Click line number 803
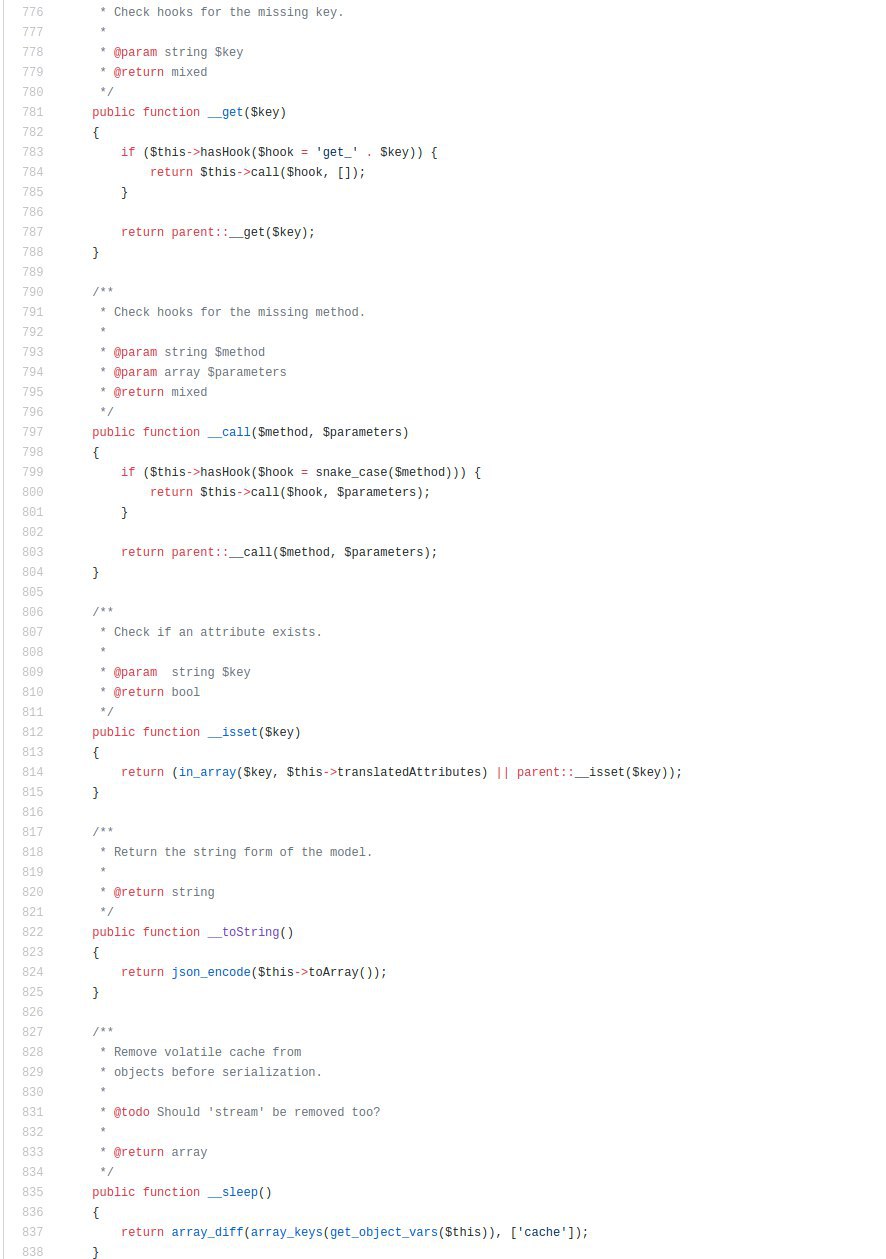 (x=32, y=552)
